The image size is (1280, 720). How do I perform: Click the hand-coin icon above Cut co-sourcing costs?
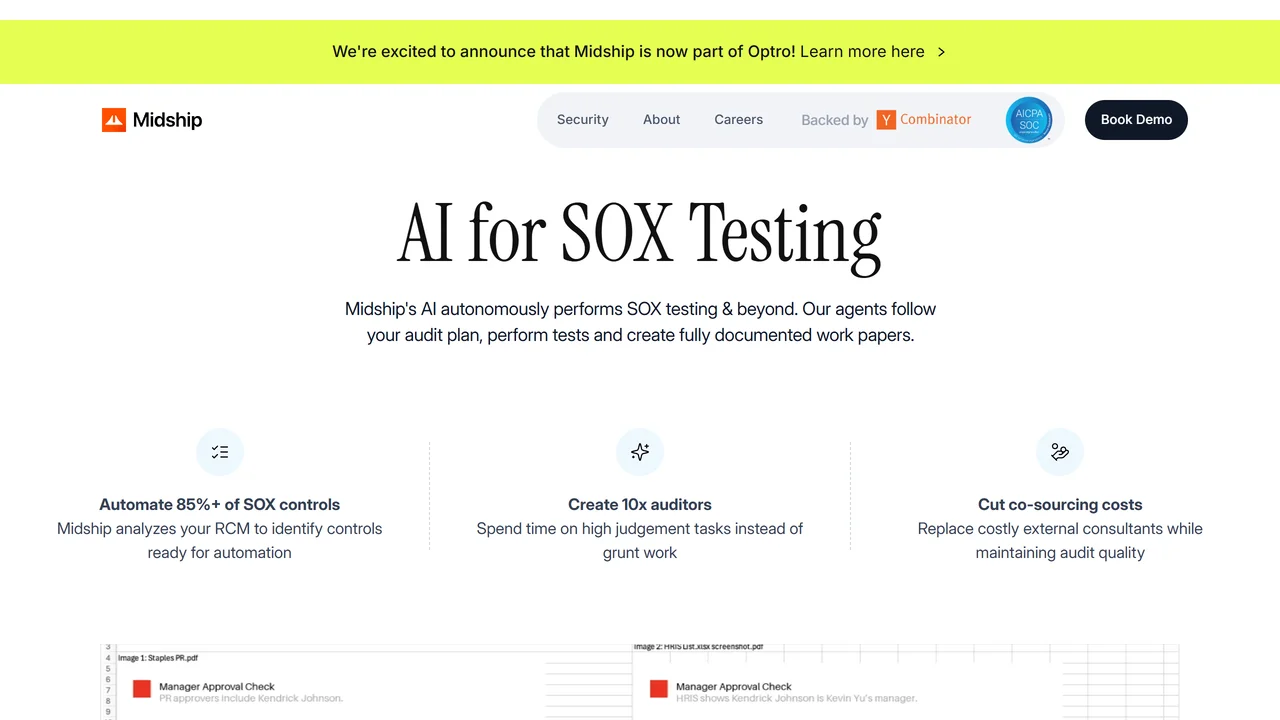(x=1060, y=452)
